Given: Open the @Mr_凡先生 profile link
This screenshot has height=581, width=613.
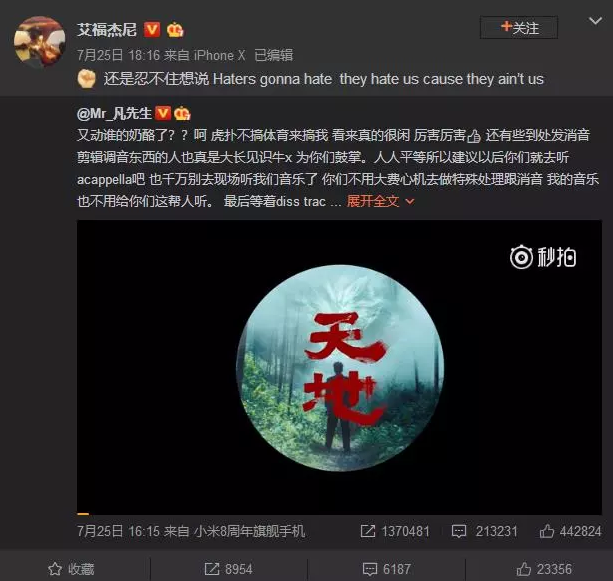Looking at the screenshot, I should pyautogui.click(x=114, y=114).
